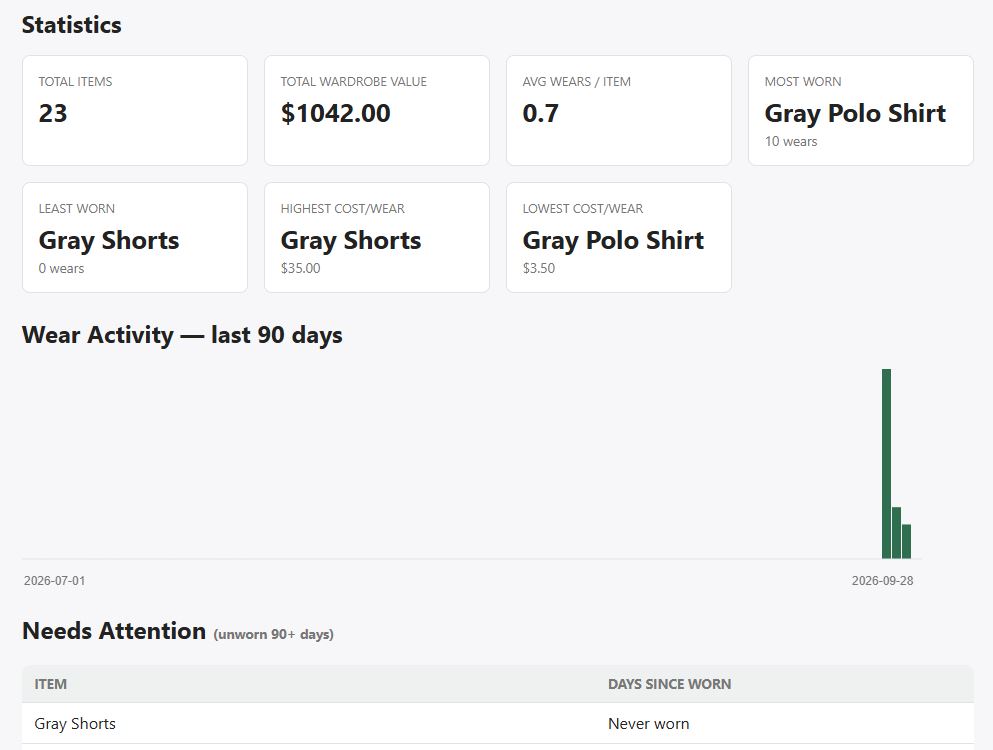The height and width of the screenshot is (750, 993).
Task: Click the Never worn cell
Action: pyautogui.click(x=648, y=723)
